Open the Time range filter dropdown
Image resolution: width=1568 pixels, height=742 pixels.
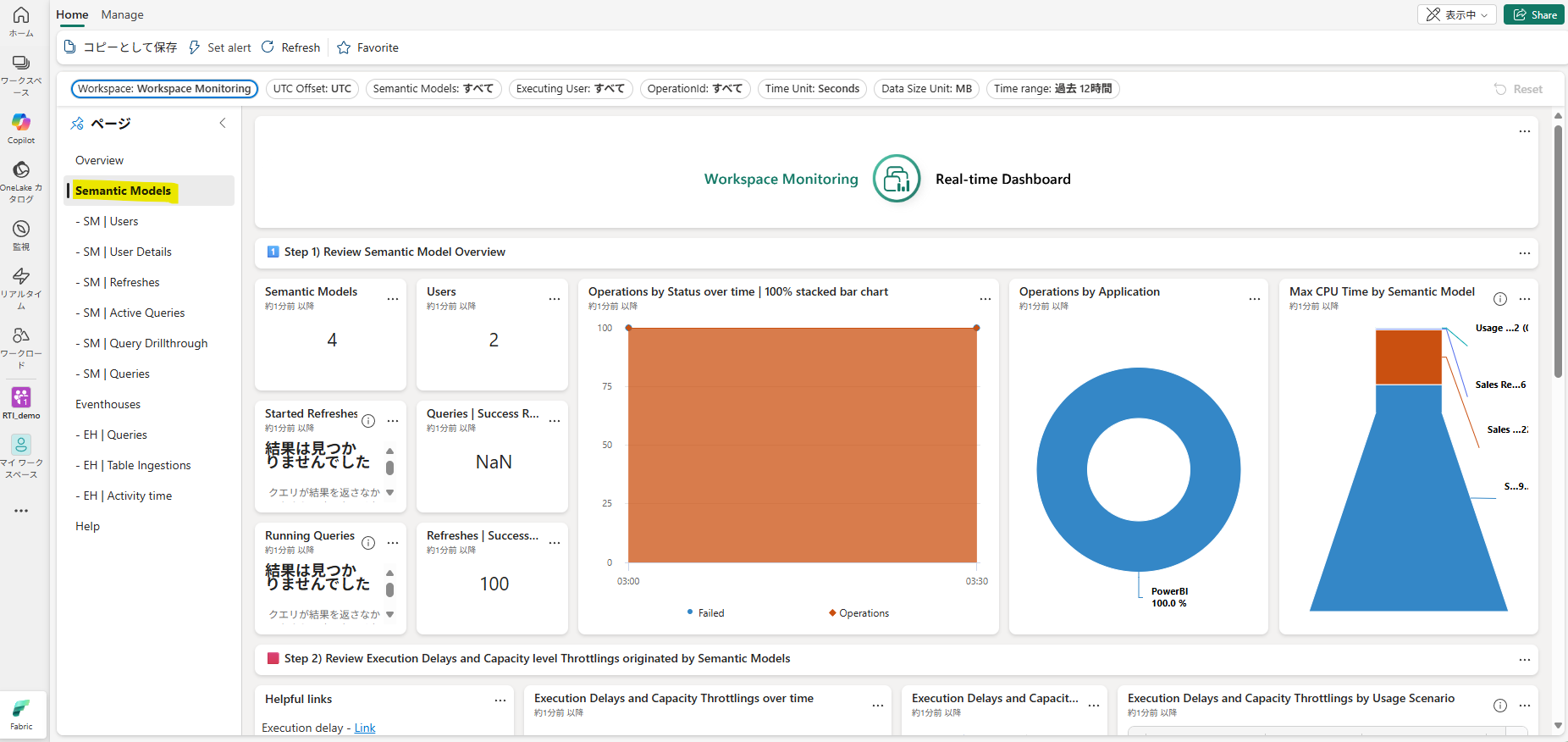[1052, 89]
